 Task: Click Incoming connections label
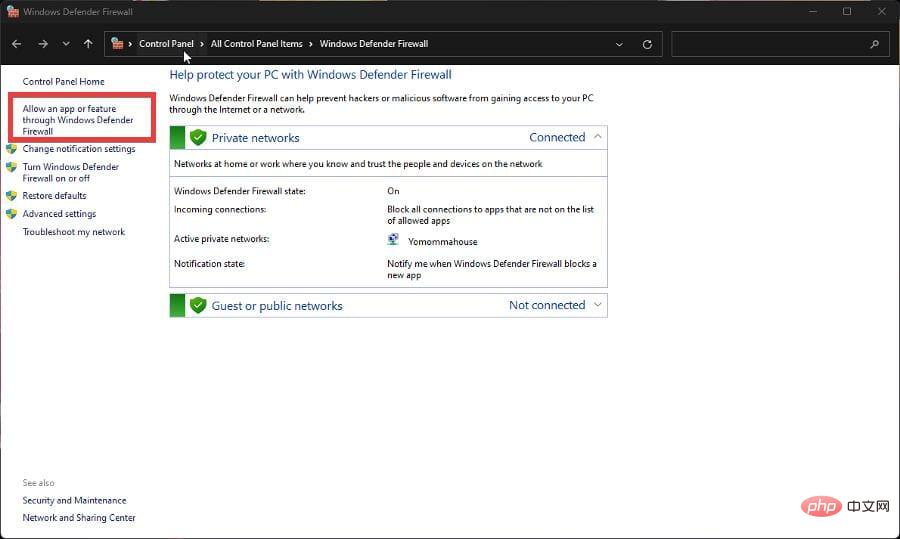pyautogui.click(x=220, y=210)
